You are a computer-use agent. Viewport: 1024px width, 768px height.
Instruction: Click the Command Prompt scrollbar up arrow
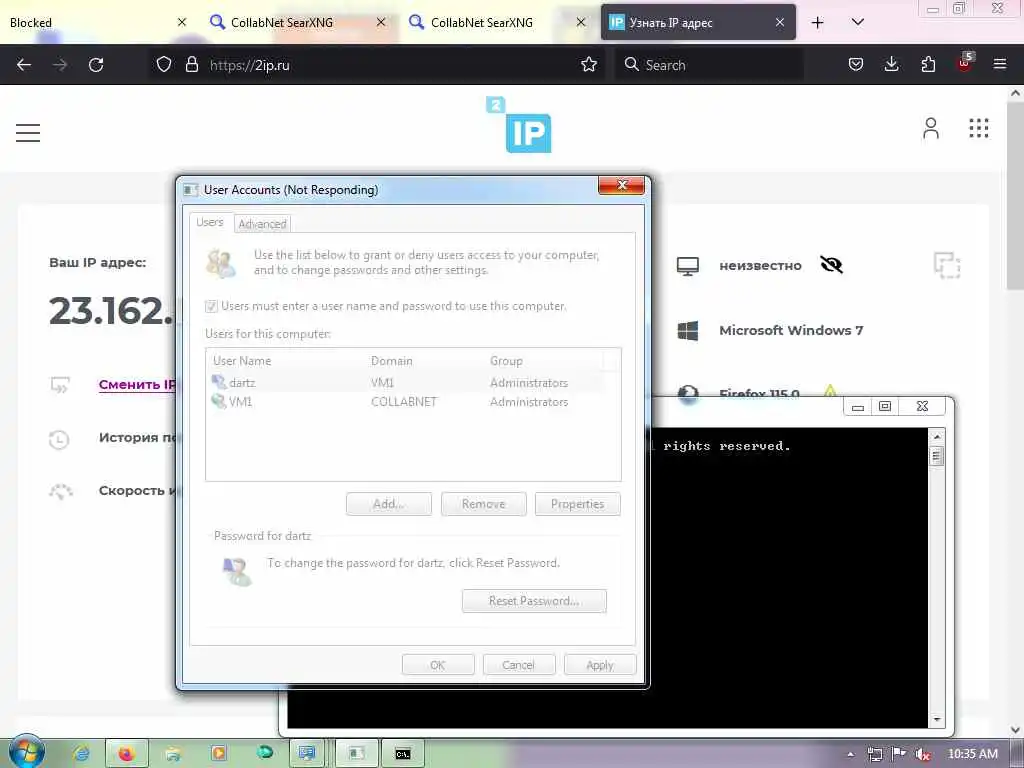(x=936, y=436)
